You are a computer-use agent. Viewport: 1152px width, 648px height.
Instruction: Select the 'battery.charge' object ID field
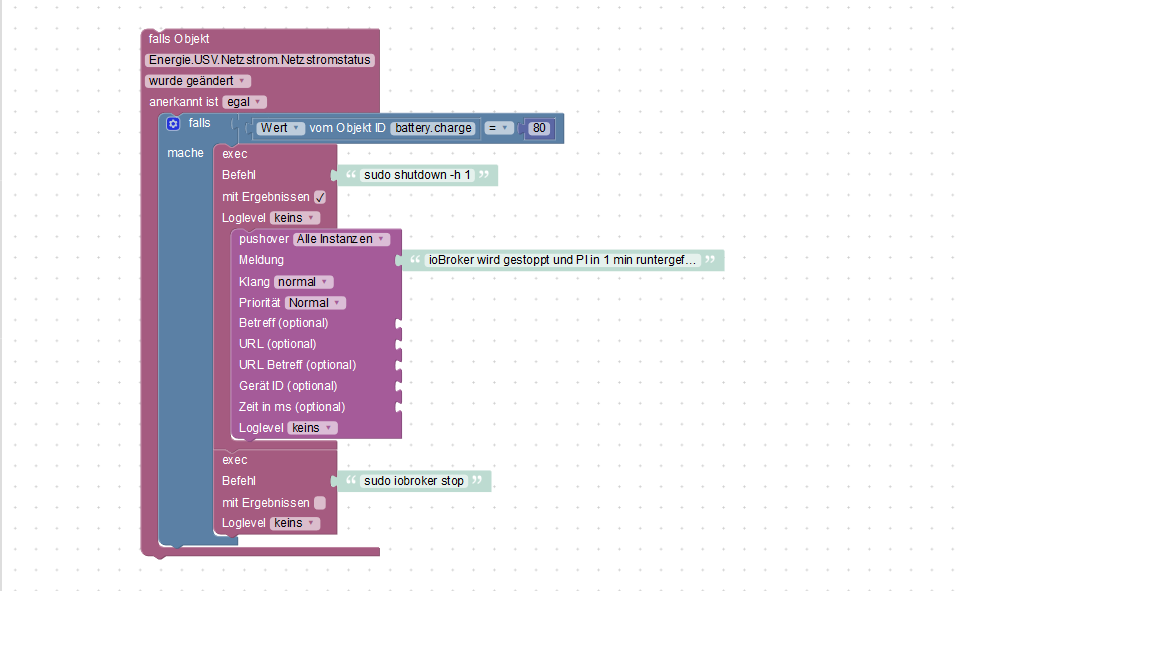click(x=433, y=128)
